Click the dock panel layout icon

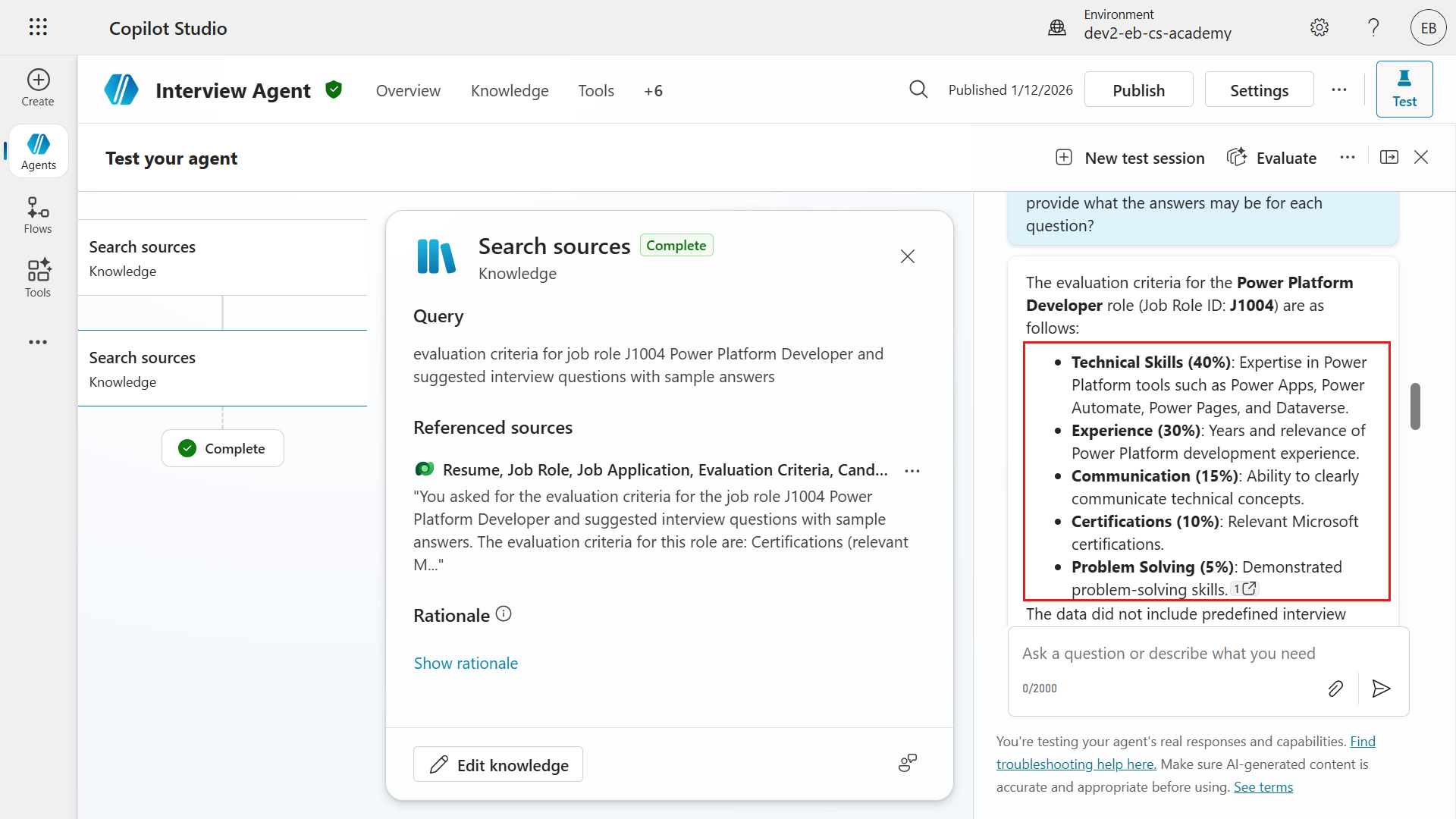coord(1389,157)
